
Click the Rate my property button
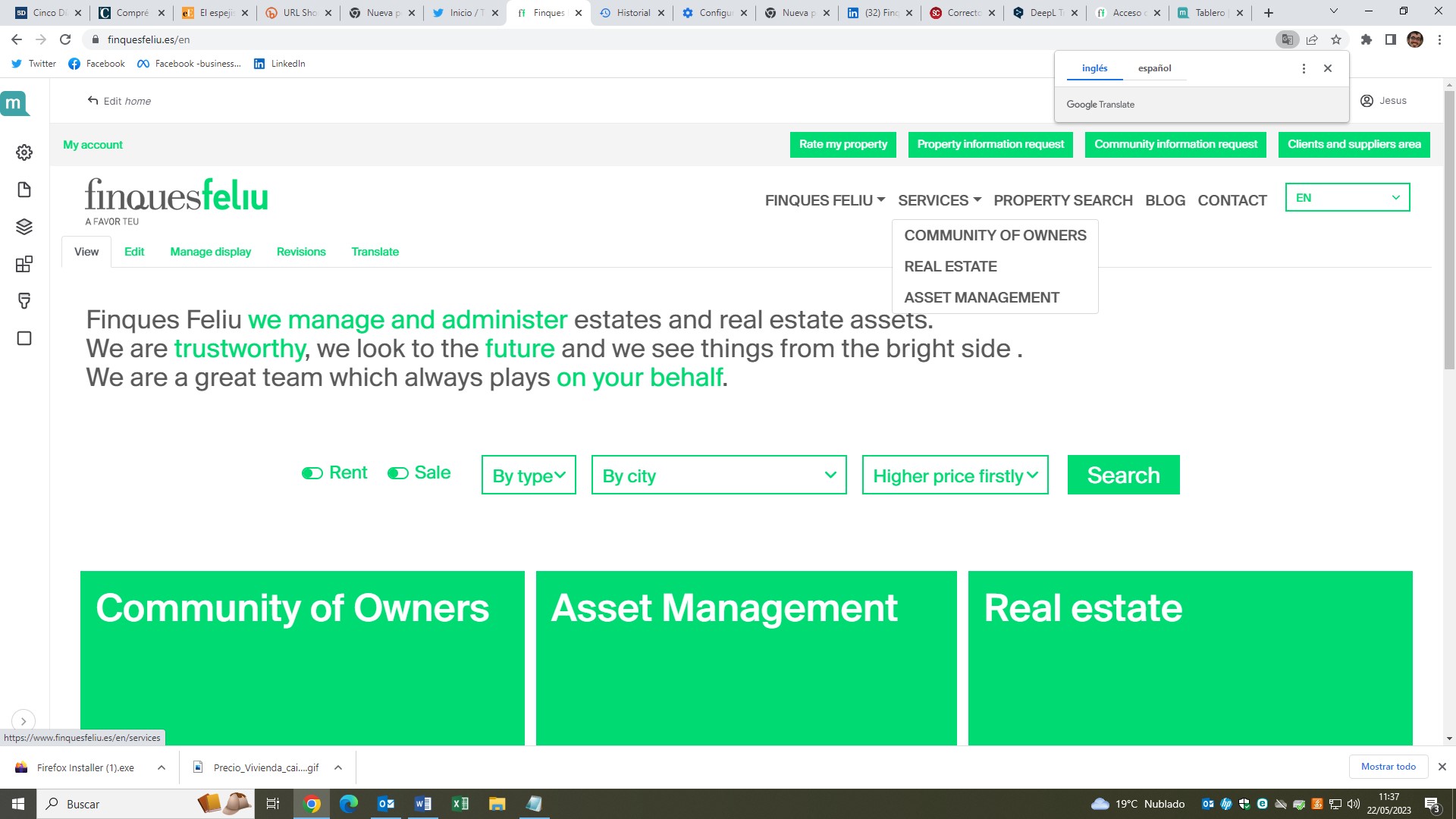tap(844, 144)
